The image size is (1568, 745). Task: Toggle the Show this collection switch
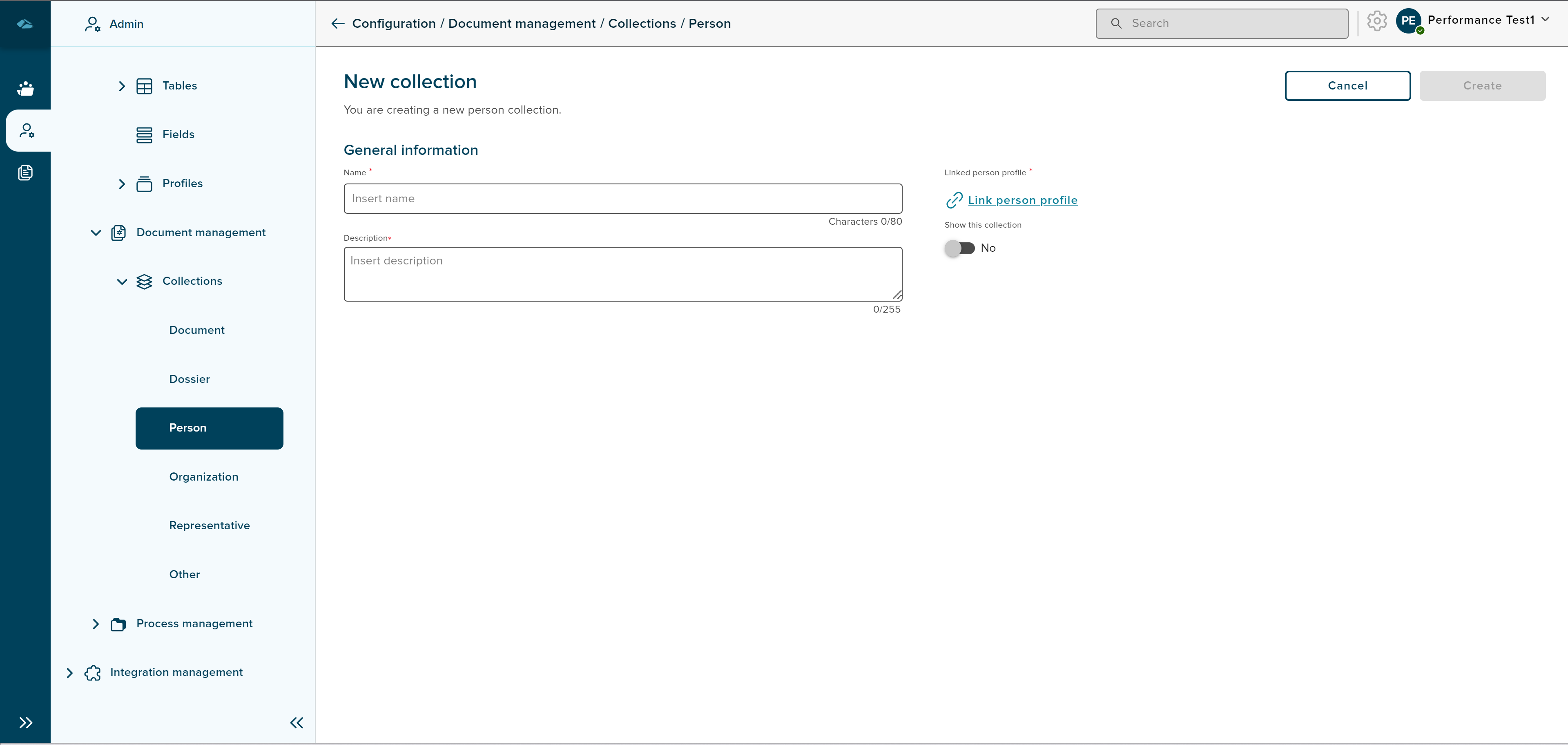(960, 248)
